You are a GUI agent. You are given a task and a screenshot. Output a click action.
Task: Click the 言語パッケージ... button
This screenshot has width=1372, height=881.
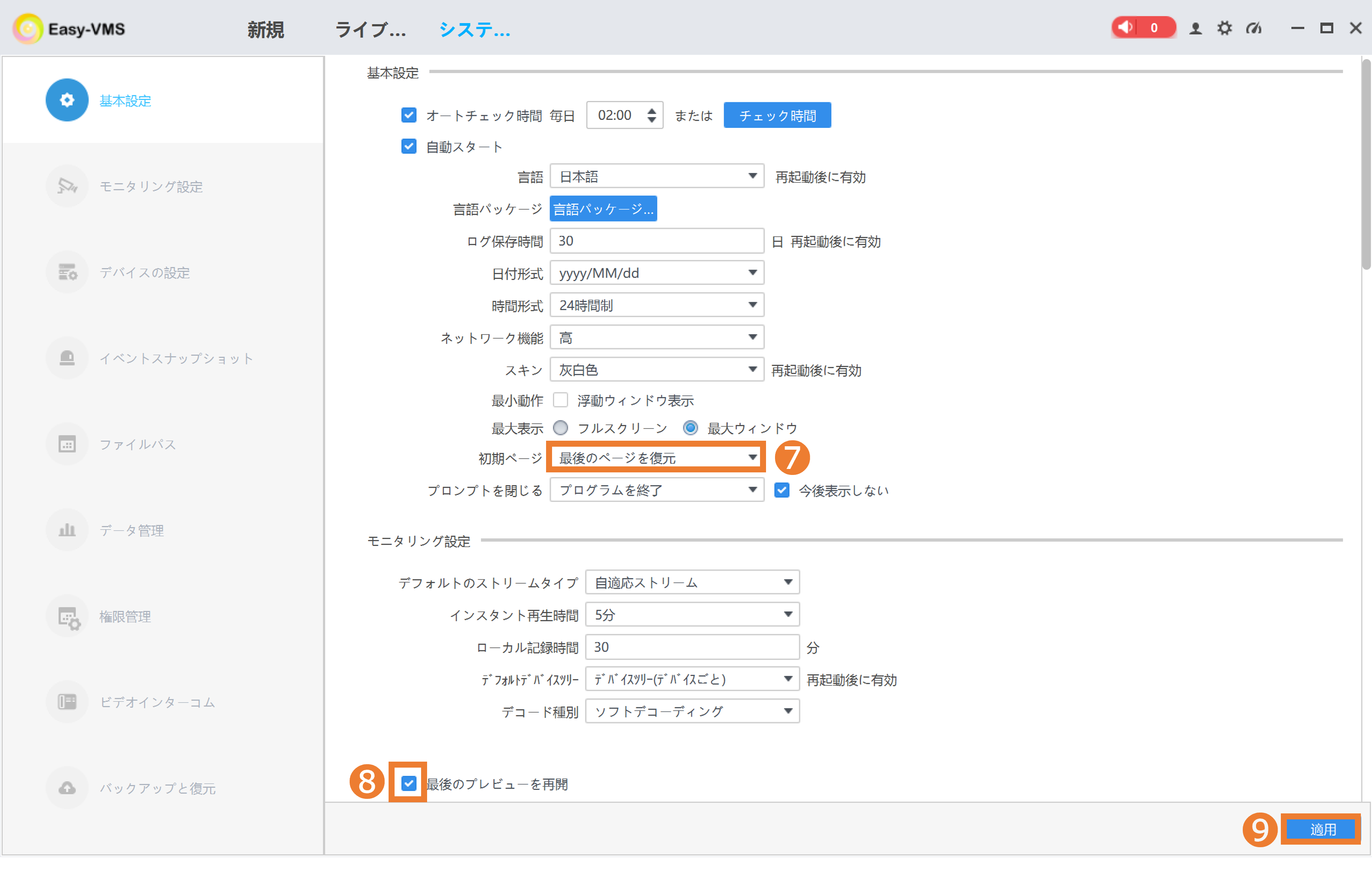coord(603,209)
